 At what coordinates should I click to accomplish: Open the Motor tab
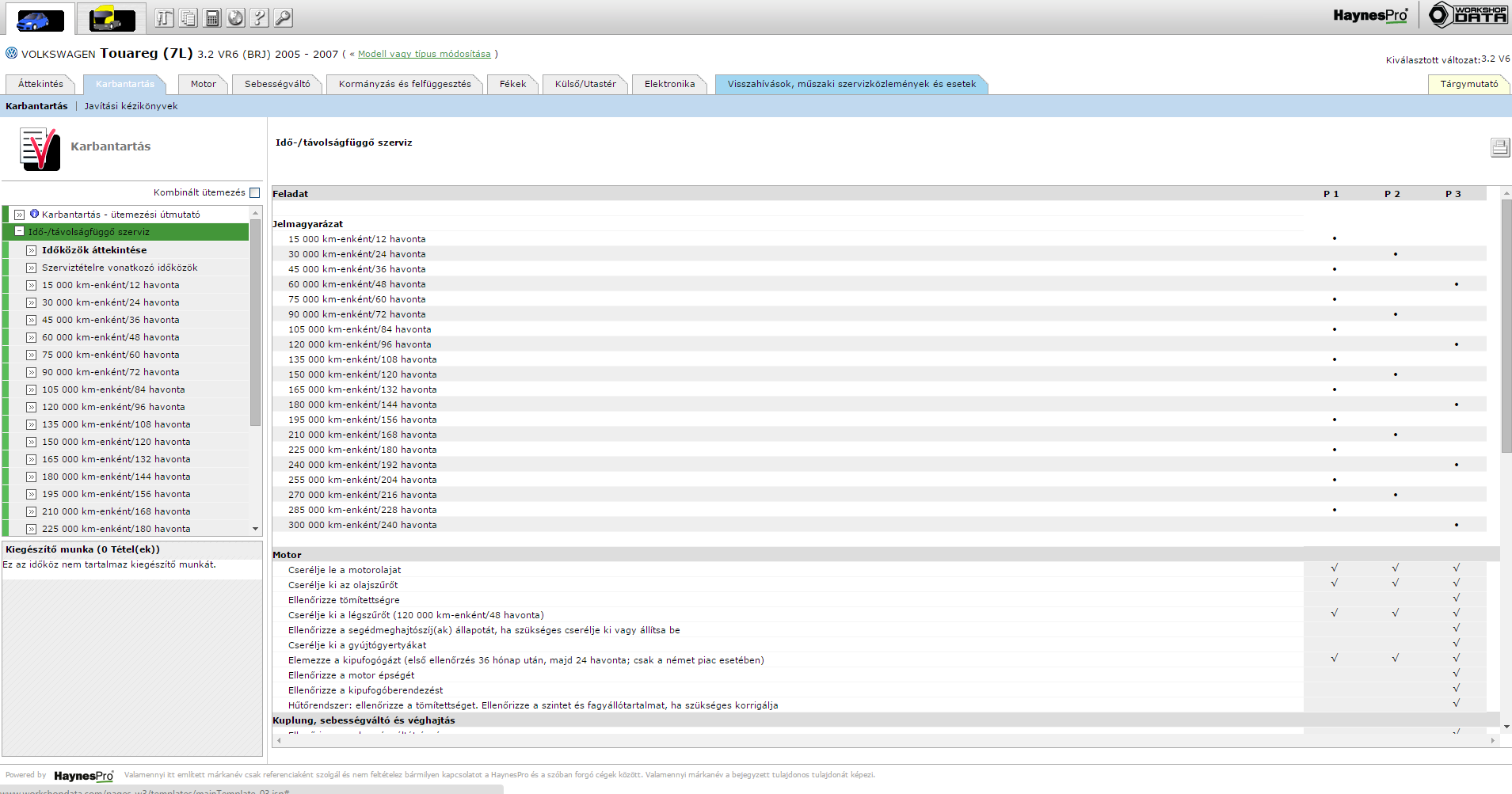[203, 84]
